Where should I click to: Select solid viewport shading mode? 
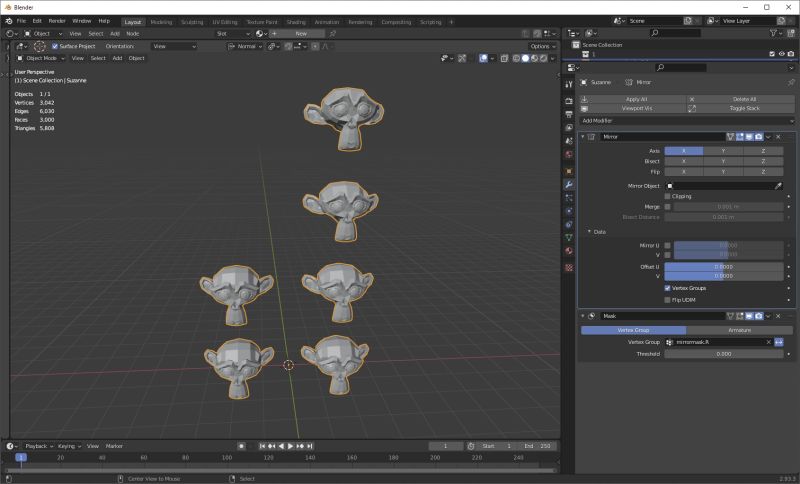(x=526, y=58)
